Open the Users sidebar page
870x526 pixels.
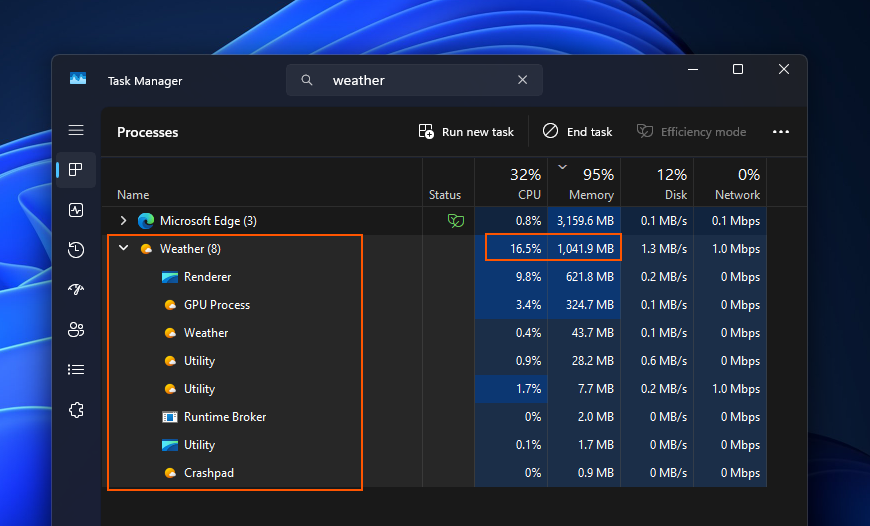pyautogui.click(x=76, y=330)
